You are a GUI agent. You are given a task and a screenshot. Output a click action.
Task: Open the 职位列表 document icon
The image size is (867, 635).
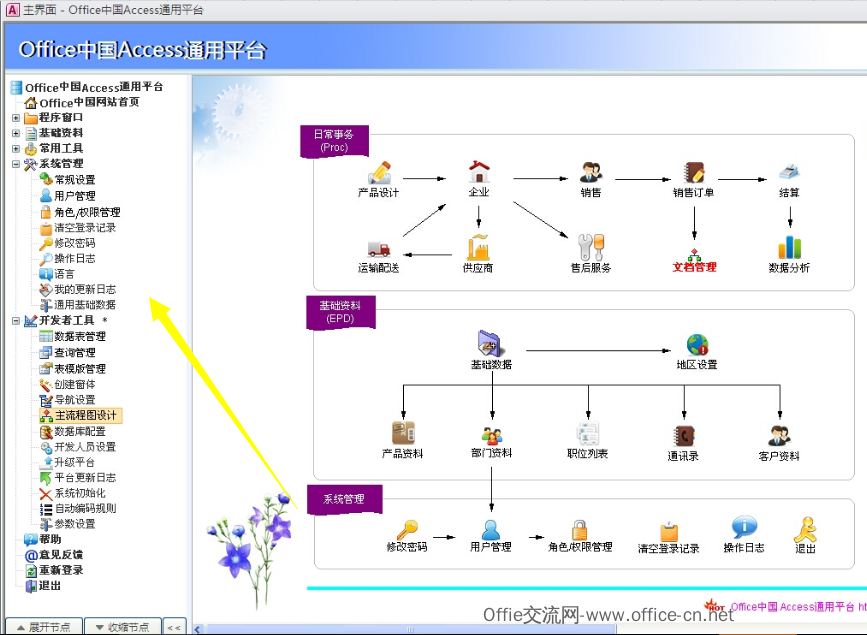coord(588,433)
